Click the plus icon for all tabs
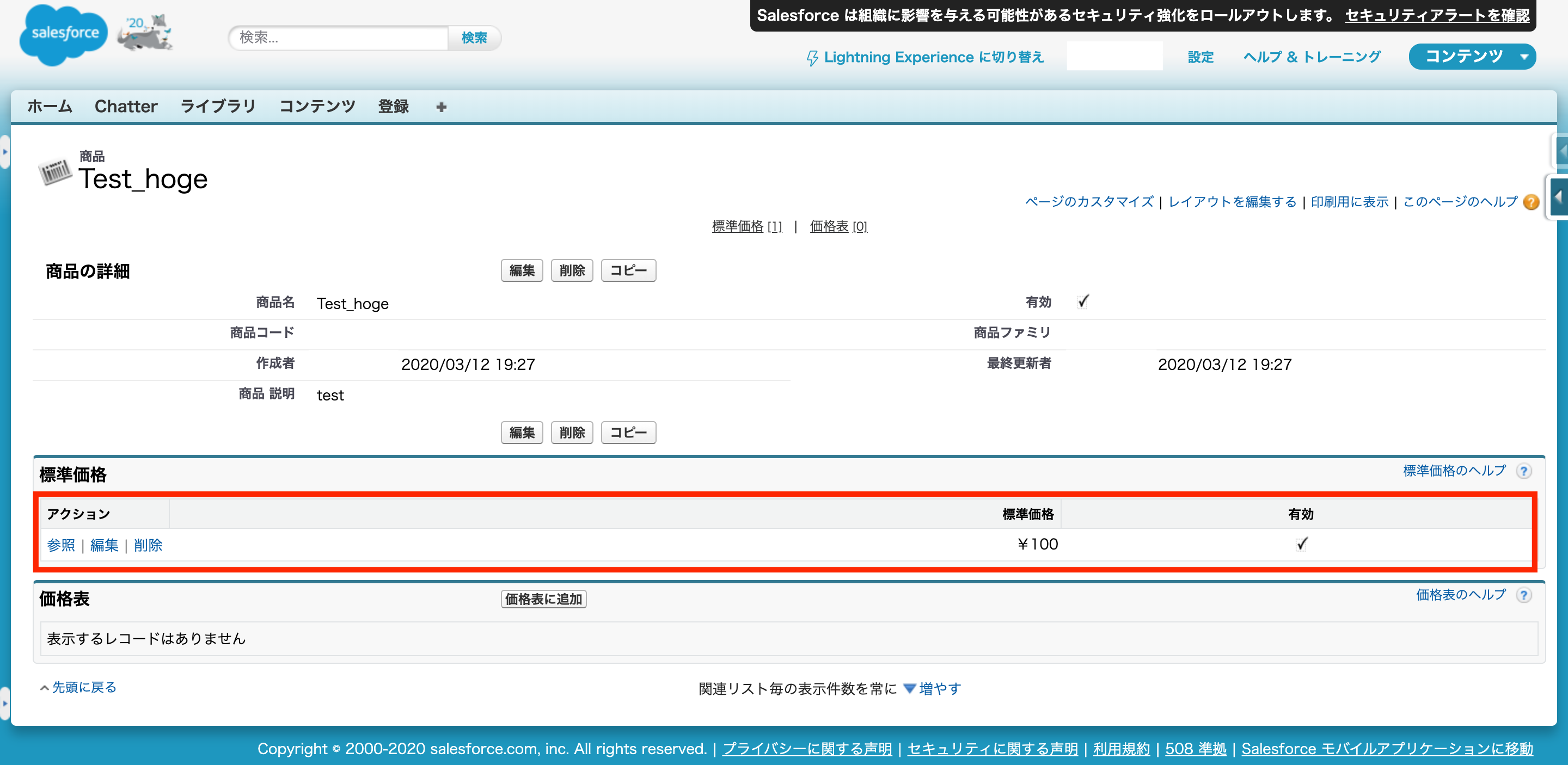This screenshot has width=1568, height=765. point(442,107)
